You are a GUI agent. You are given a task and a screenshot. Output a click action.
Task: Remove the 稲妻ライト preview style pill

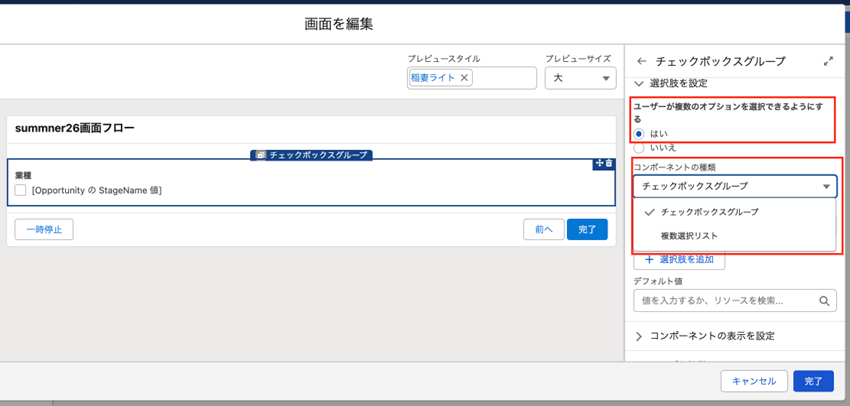click(x=464, y=78)
